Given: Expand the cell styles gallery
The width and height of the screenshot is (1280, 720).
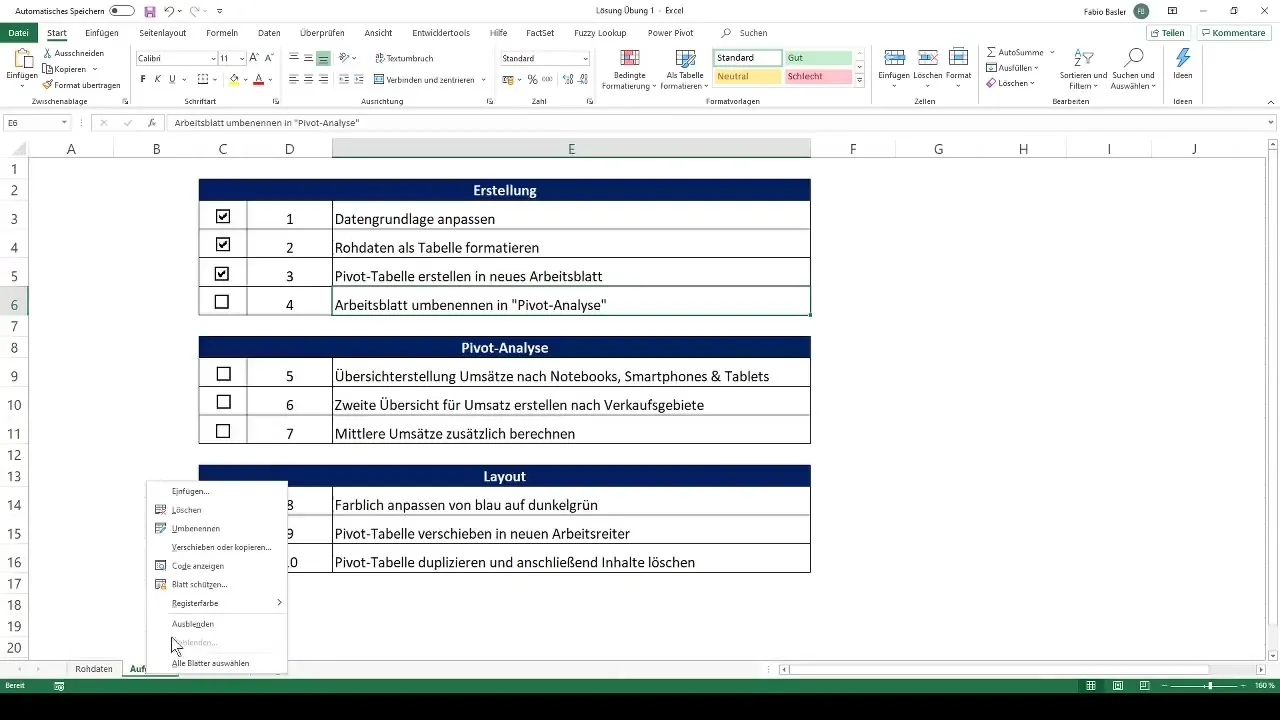Looking at the screenshot, I should click(x=860, y=79).
